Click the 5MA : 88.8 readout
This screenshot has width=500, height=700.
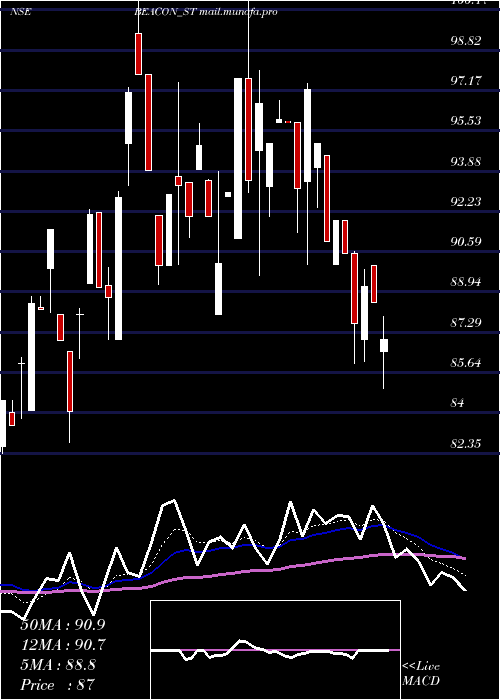58,665
